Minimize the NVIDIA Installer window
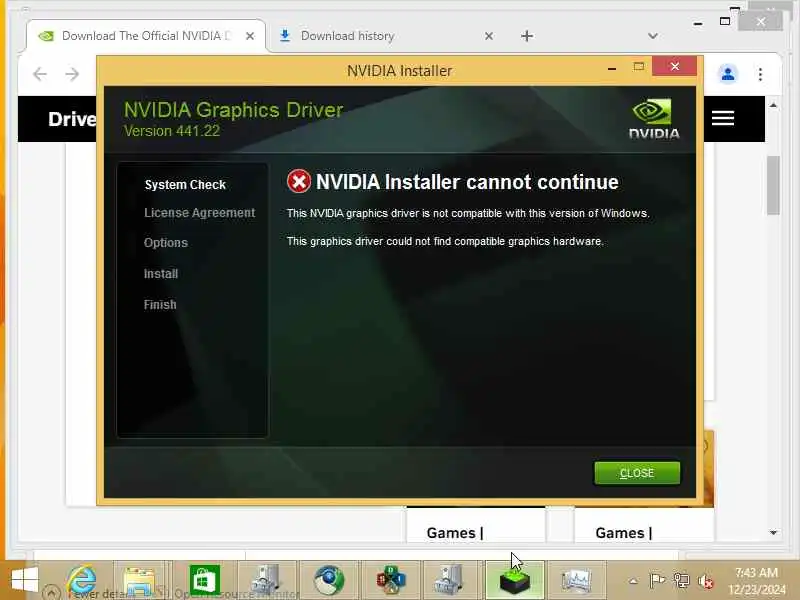 point(612,68)
